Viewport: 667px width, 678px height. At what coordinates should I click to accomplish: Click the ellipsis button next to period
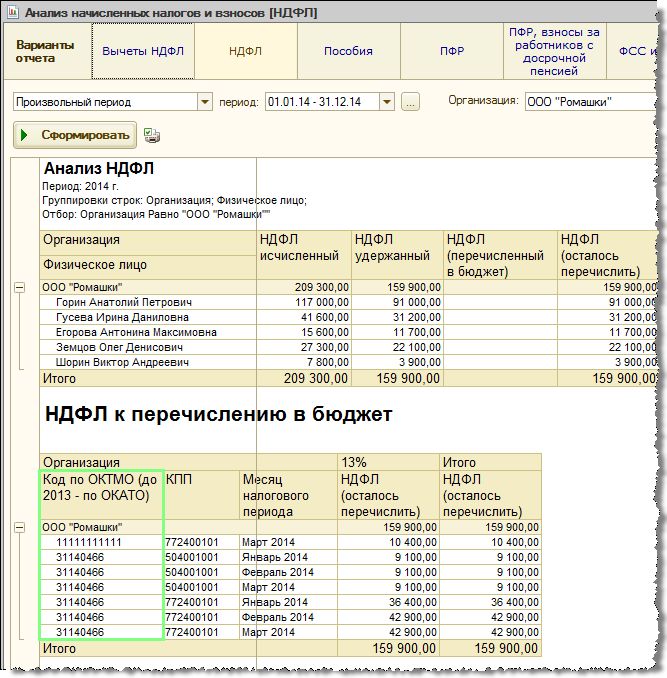pyautogui.click(x=411, y=102)
